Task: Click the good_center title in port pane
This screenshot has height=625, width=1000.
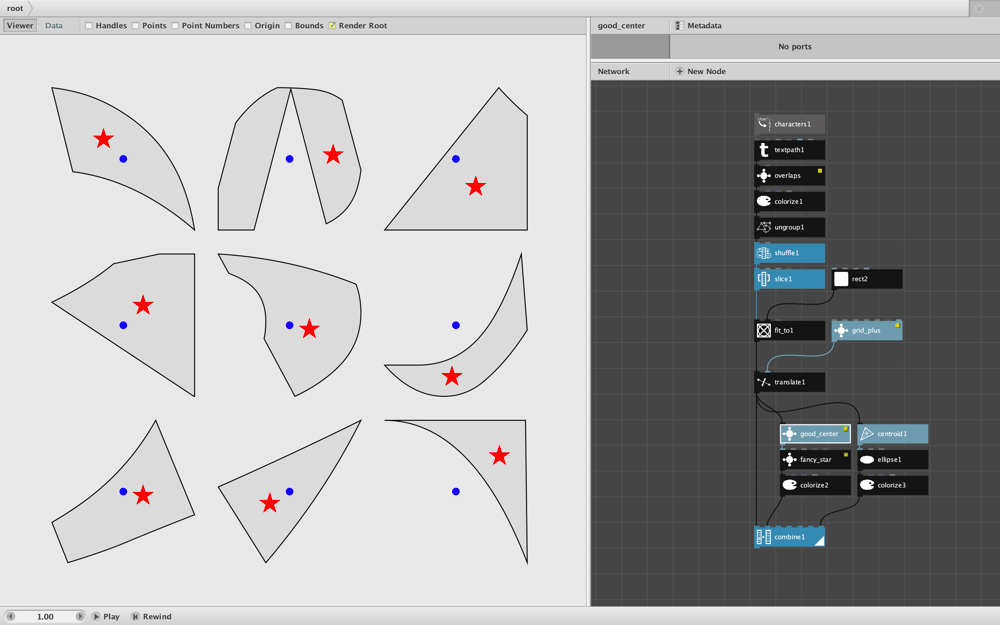Action: 621,26
